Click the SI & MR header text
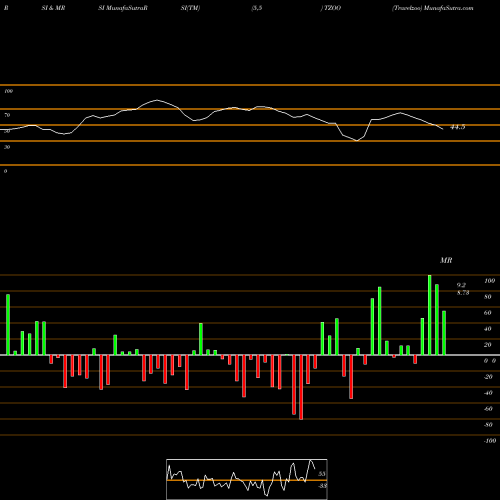Screen dimensions: 500x500 coord(53,8)
